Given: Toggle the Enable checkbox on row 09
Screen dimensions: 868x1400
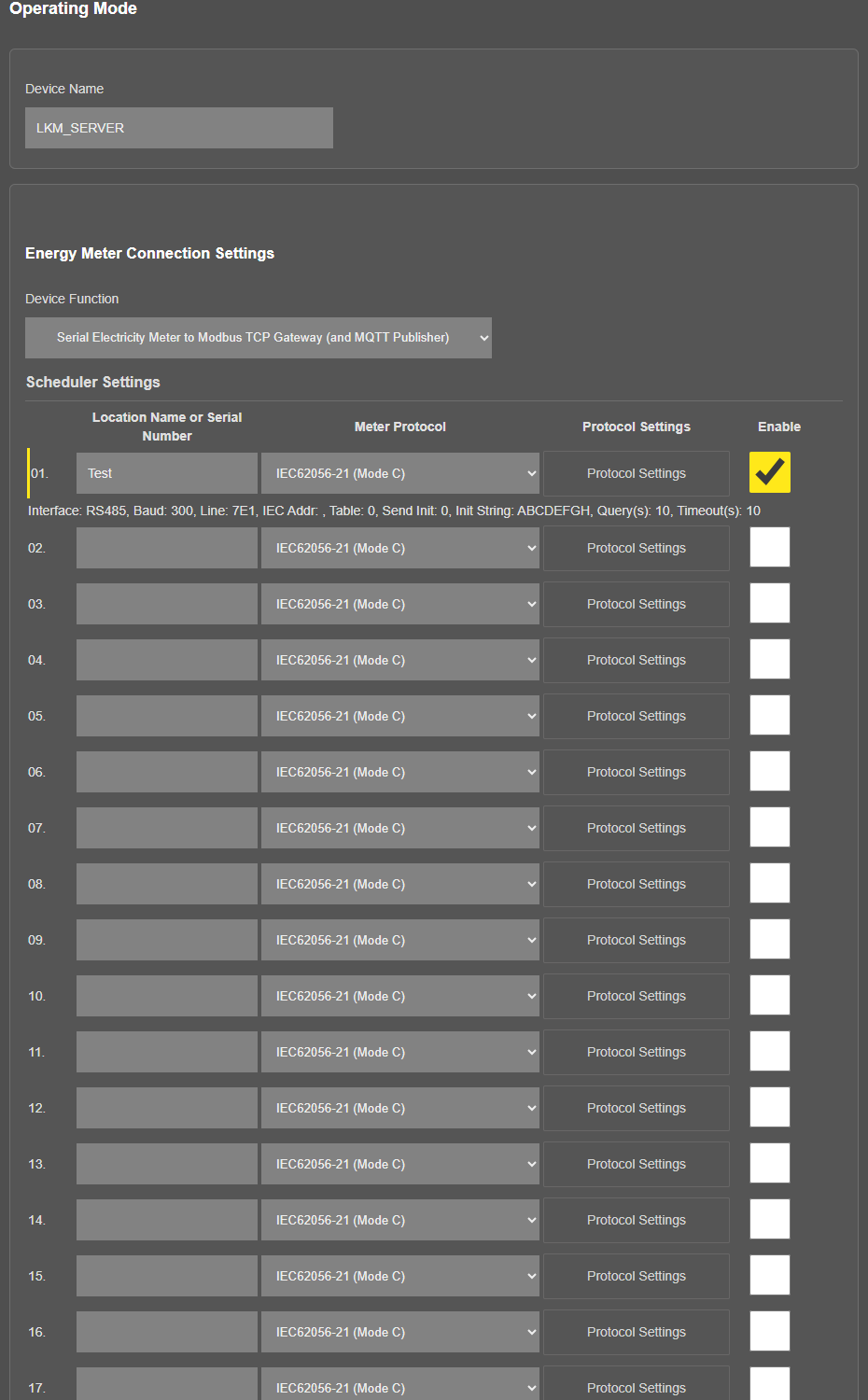Looking at the screenshot, I should click(x=770, y=939).
